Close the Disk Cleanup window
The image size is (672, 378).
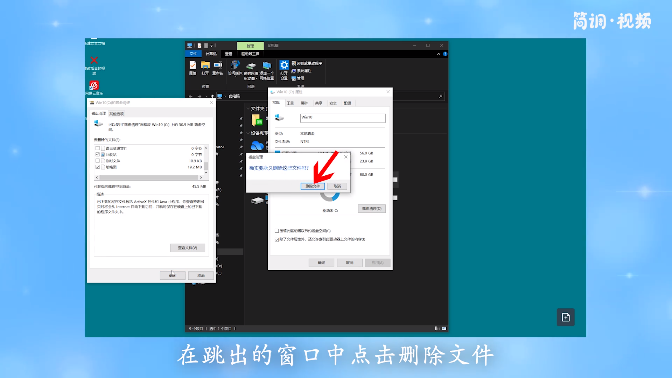[x=211, y=103]
